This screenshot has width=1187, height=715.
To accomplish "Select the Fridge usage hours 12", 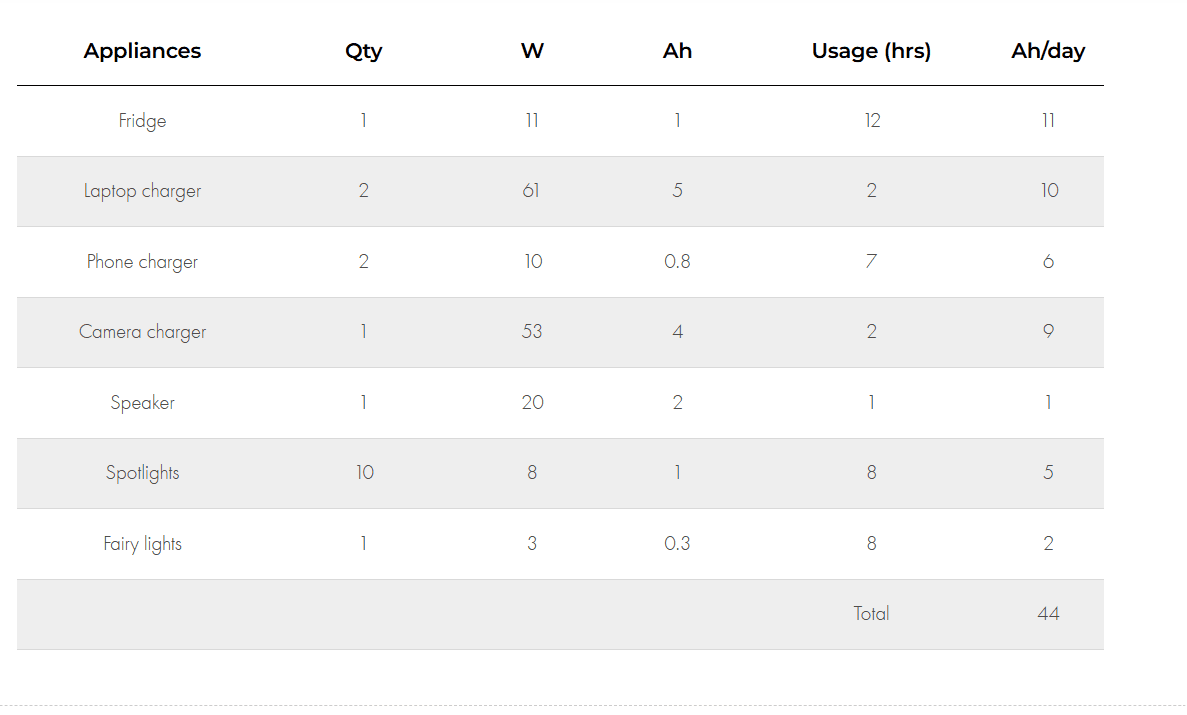I will click(872, 121).
